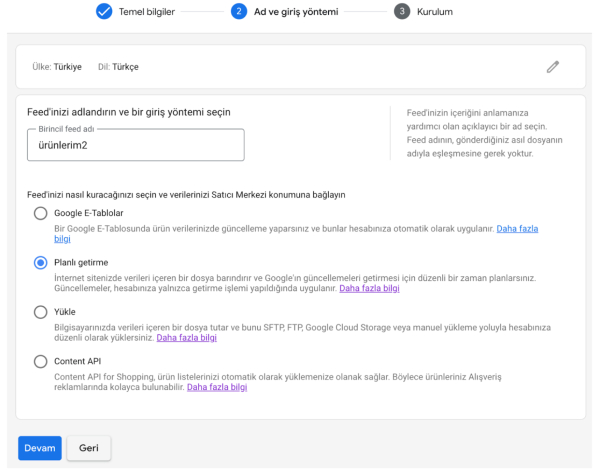Click the pencil edit icon for country and language
Viewport: 600px width, 474px height.
pyautogui.click(x=553, y=67)
